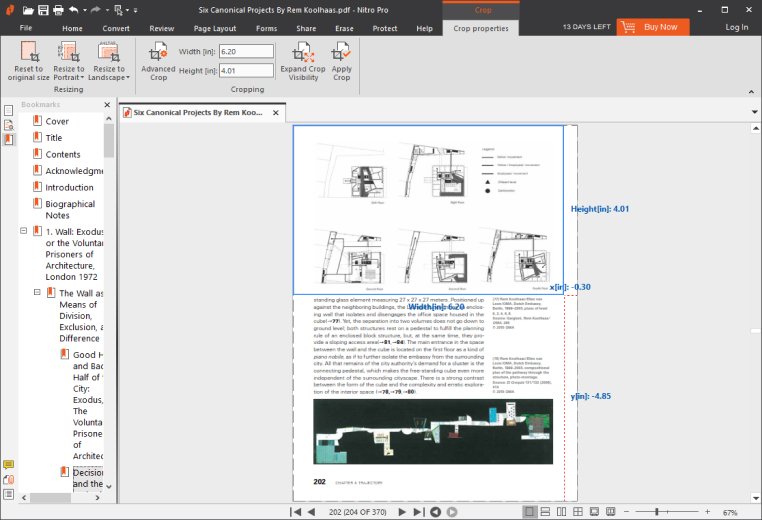Open the document tab list dropdown arrow
762x520 pixels.
(755, 112)
